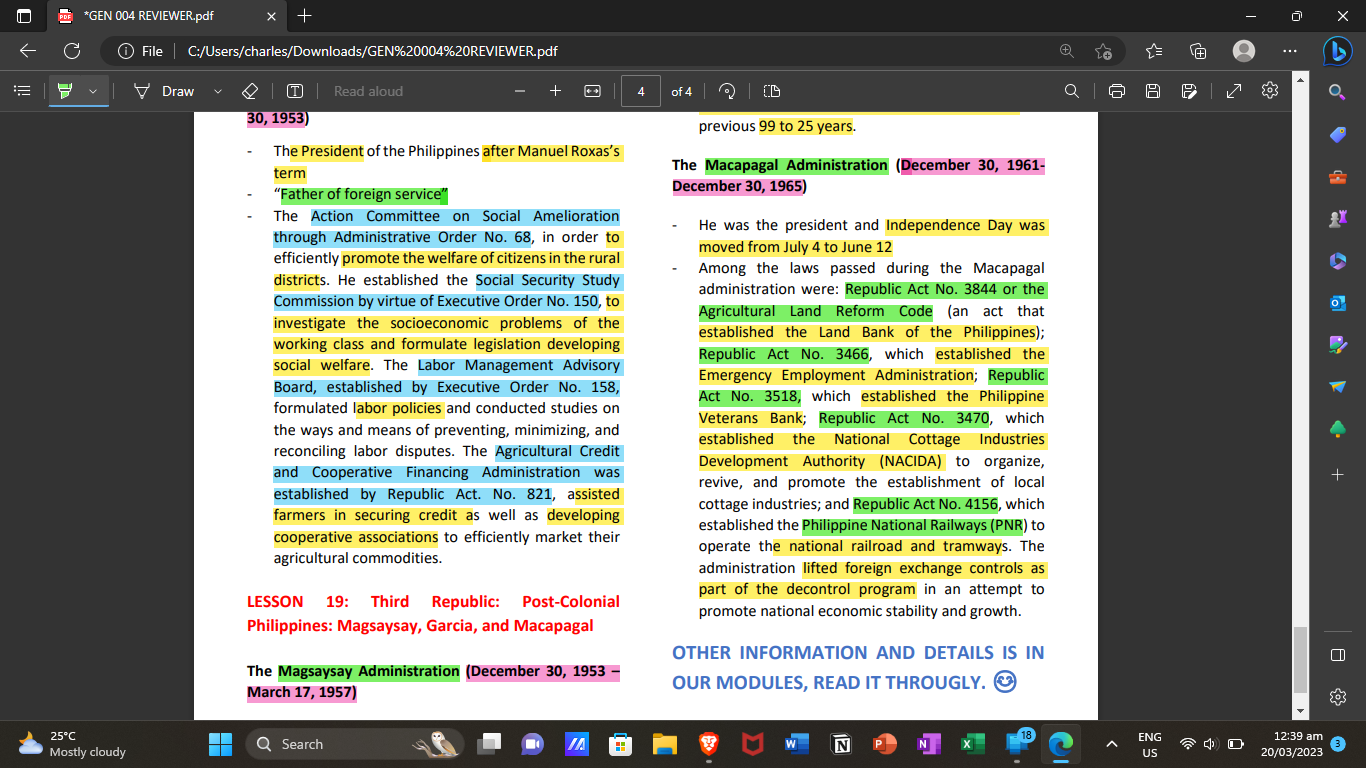
Task: Open tab actions menu
Action: pyautogui.click(x=24, y=16)
